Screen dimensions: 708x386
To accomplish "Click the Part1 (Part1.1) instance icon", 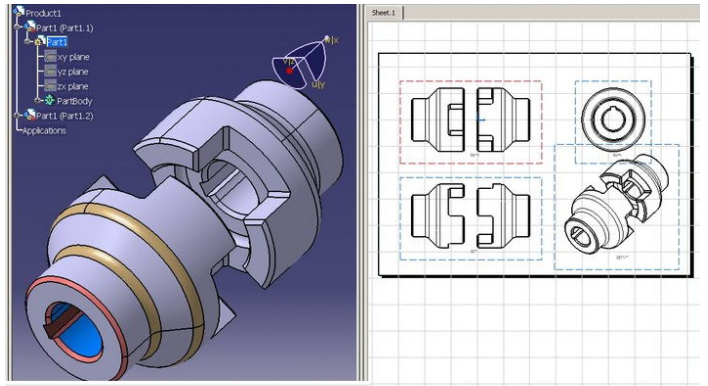I will pos(30,27).
